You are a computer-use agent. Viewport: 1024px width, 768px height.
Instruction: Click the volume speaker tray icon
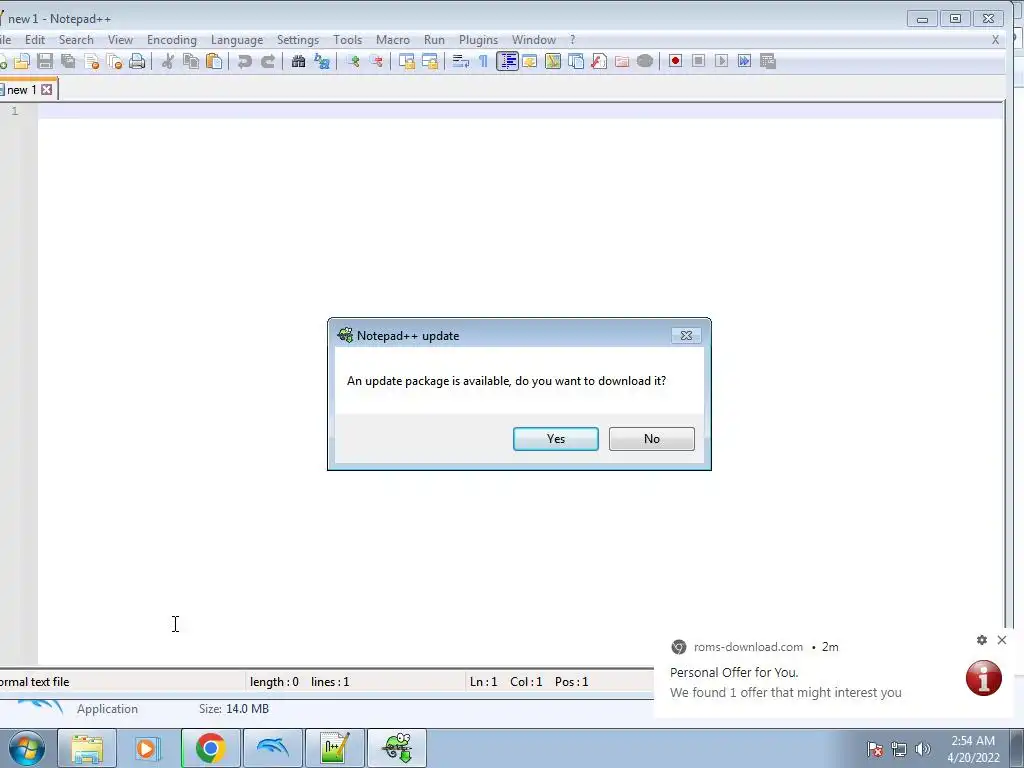tap(923, 749)
